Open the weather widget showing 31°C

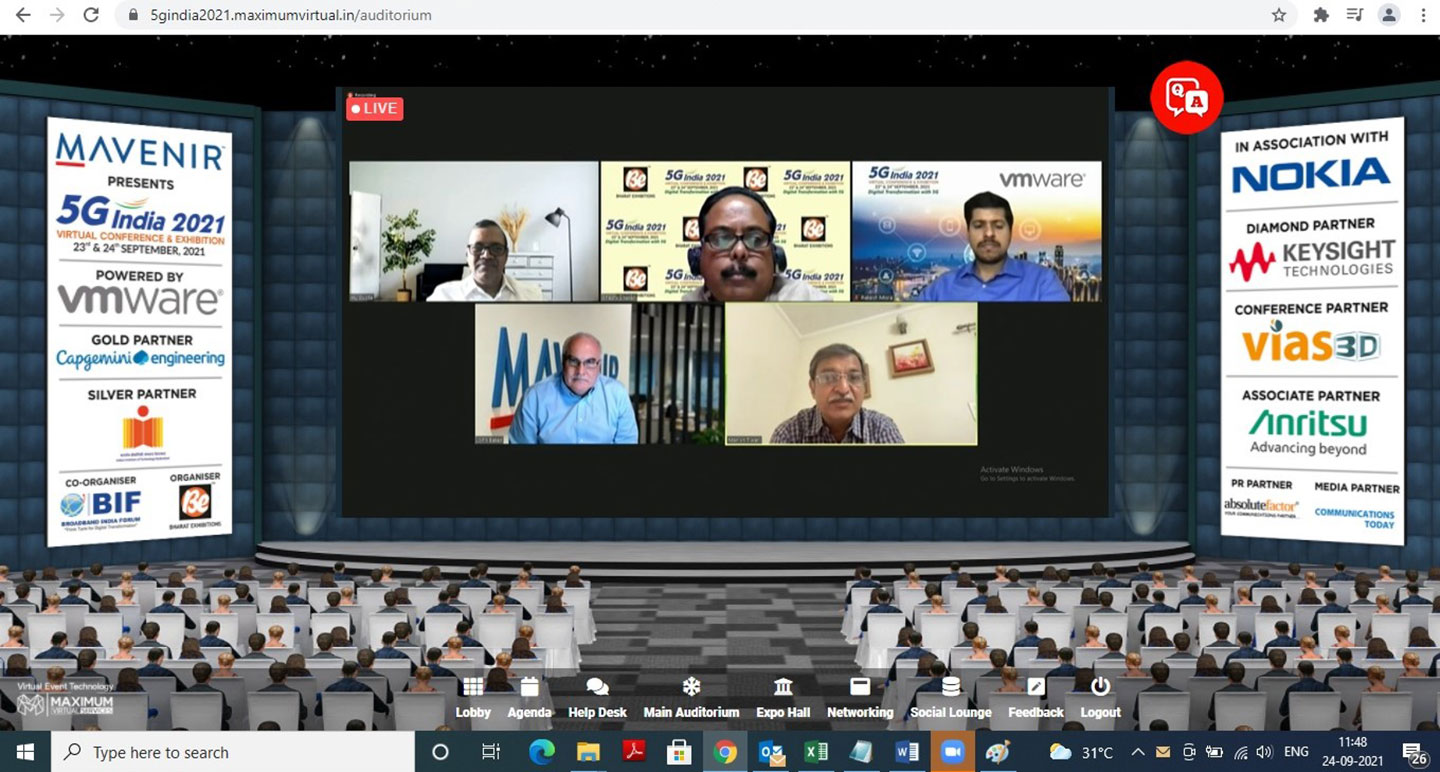tap(1081, 752)
